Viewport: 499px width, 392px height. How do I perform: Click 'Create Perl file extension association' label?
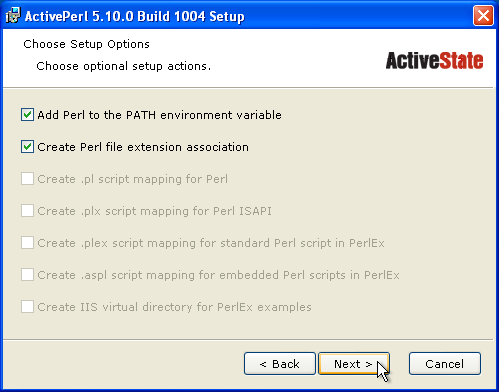coord(143,147)
